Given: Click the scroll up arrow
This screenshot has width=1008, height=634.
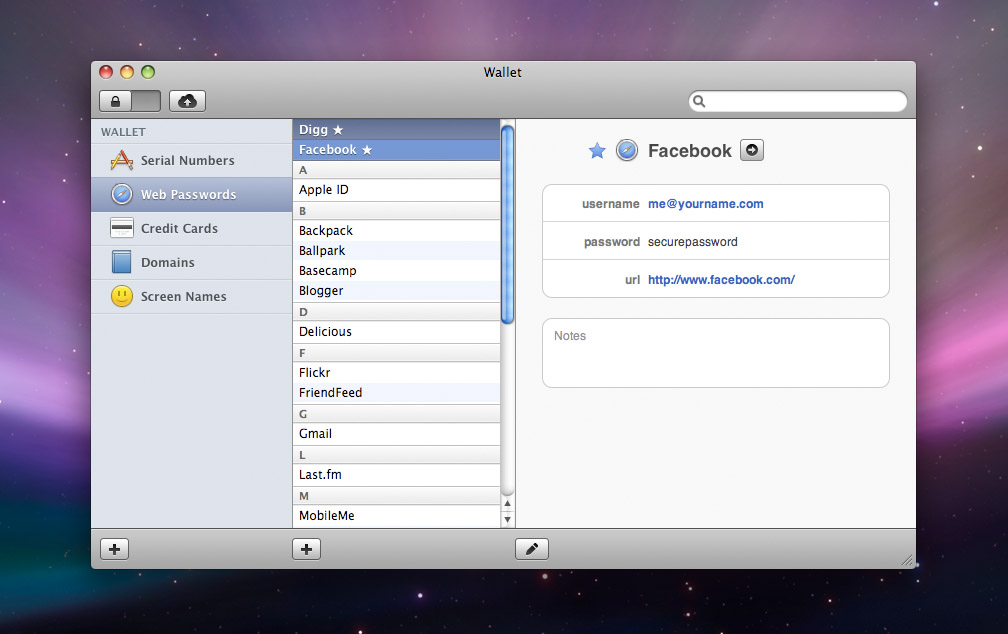Looking at the screenshot, I should 507,503.
